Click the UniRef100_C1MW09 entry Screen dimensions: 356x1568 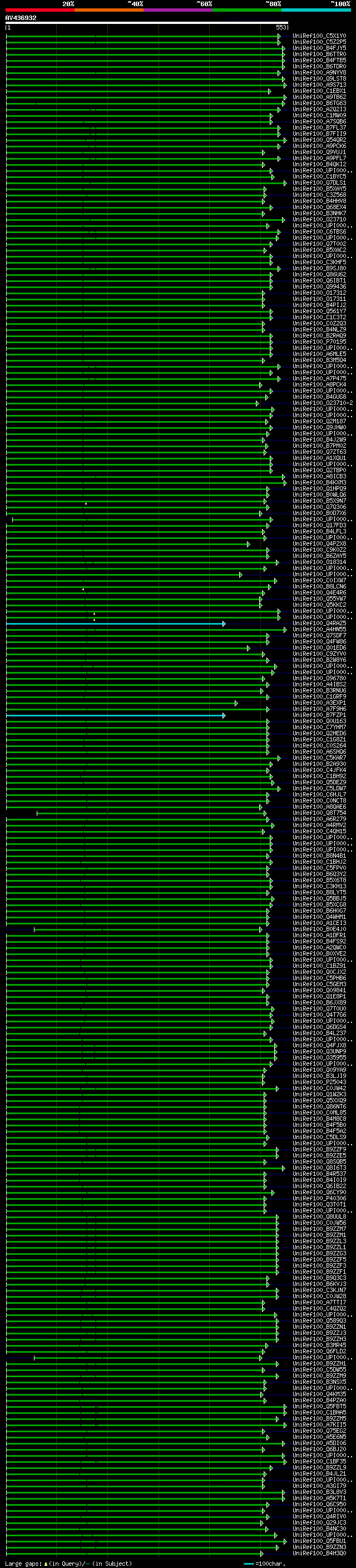tap(319, 116)
